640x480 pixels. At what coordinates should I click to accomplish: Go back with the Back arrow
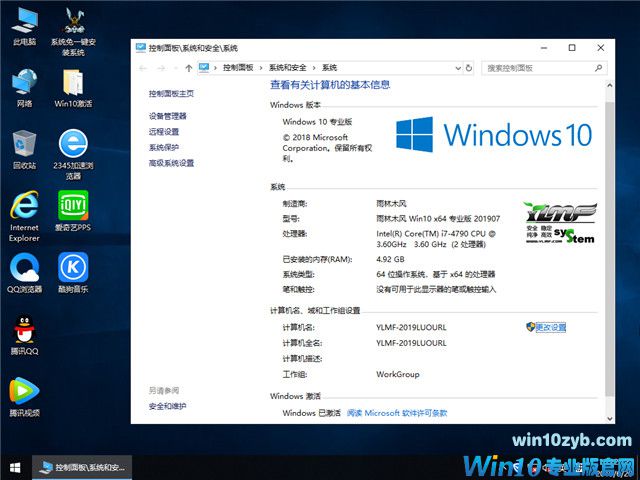point(143,68)
